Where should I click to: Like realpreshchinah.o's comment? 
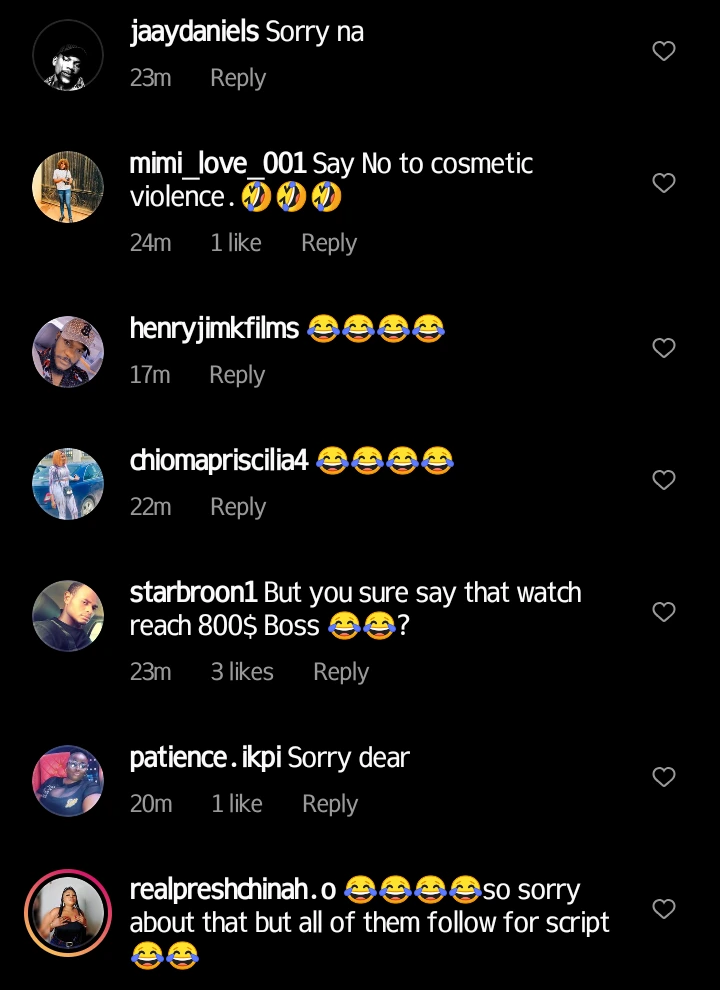664,909
